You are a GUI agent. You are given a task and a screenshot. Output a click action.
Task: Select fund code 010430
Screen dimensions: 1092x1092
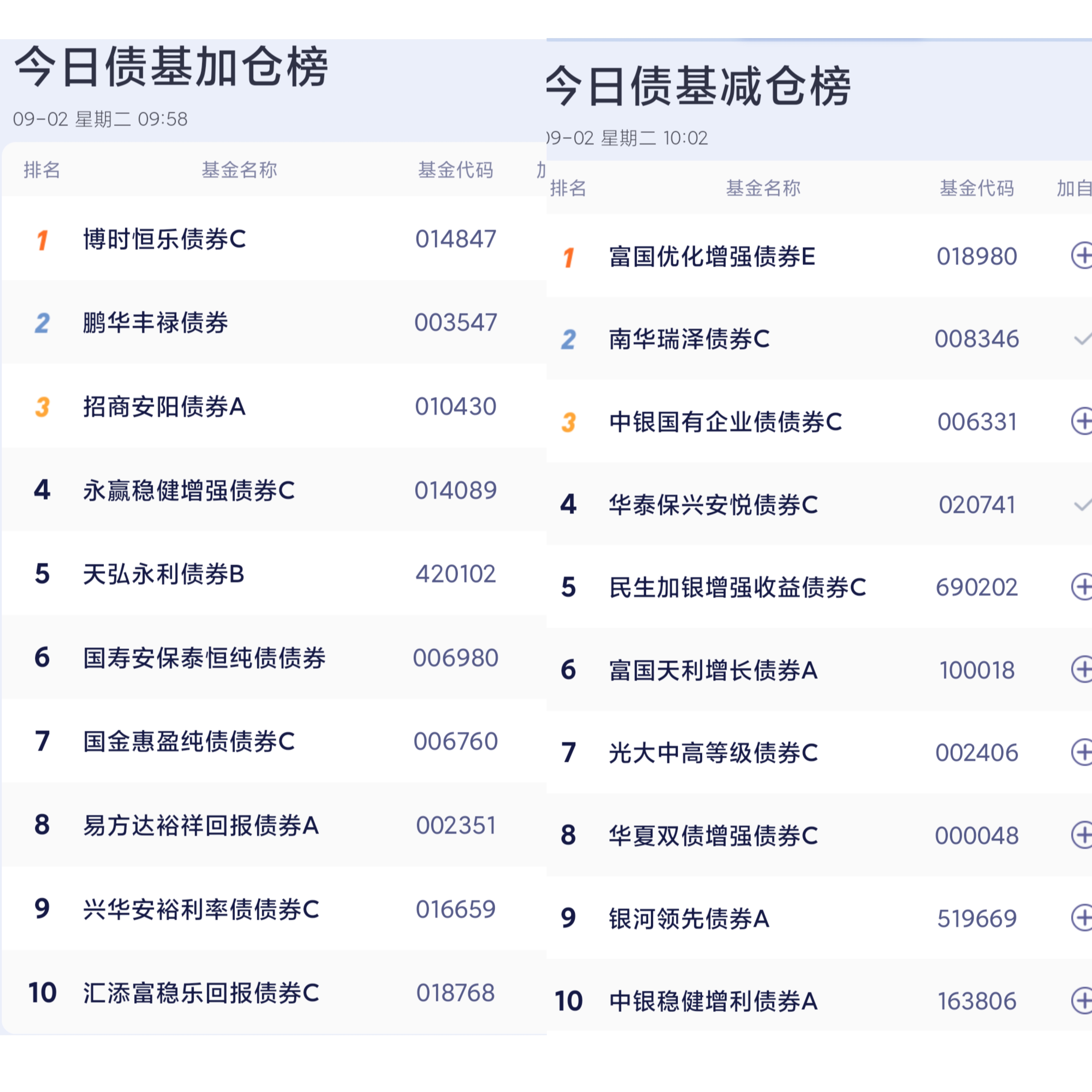pyautogui.click(x=456, y=406)
